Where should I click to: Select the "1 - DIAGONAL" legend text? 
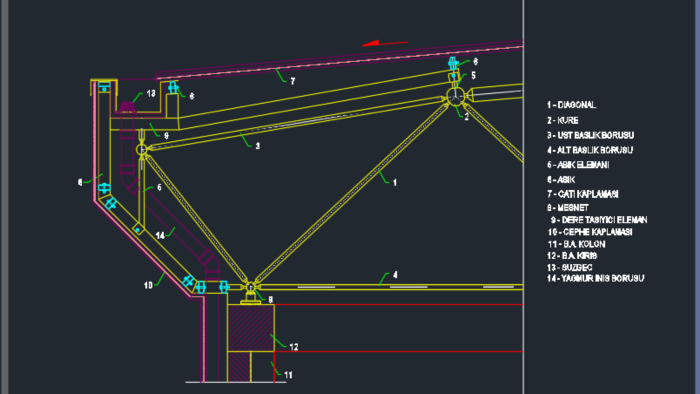571,105
